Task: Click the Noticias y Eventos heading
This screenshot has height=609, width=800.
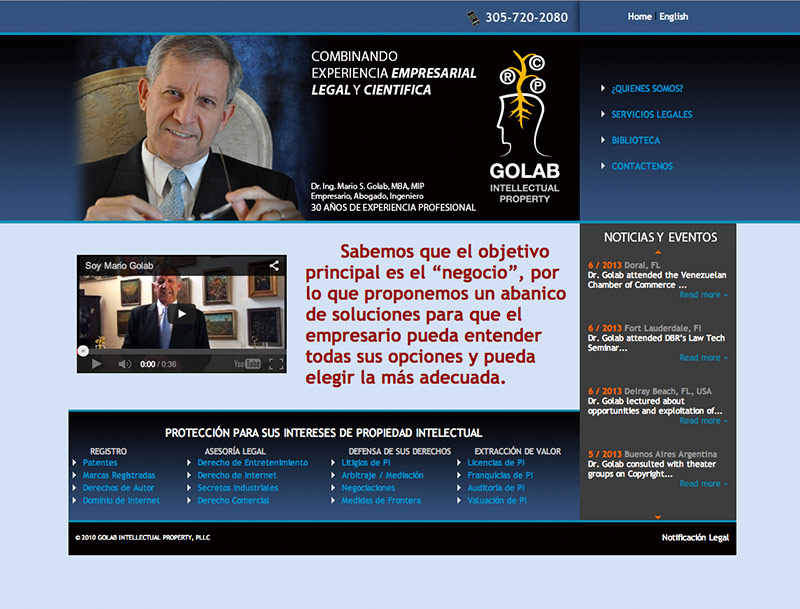Action: [660, 238]
